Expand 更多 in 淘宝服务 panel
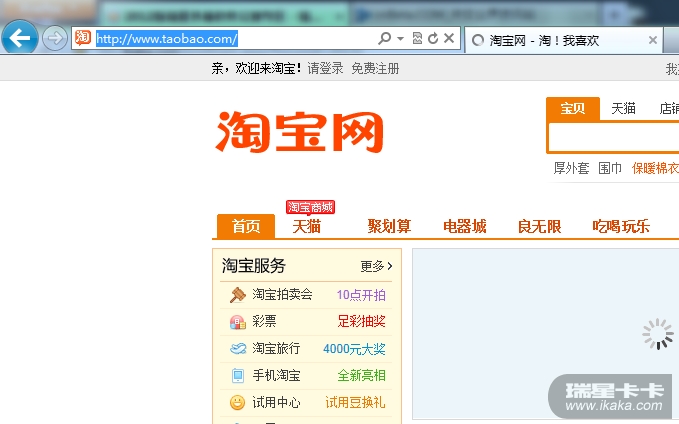Image resolution: width=679 pixels, height=424 pixels. (x=376, y=266)
